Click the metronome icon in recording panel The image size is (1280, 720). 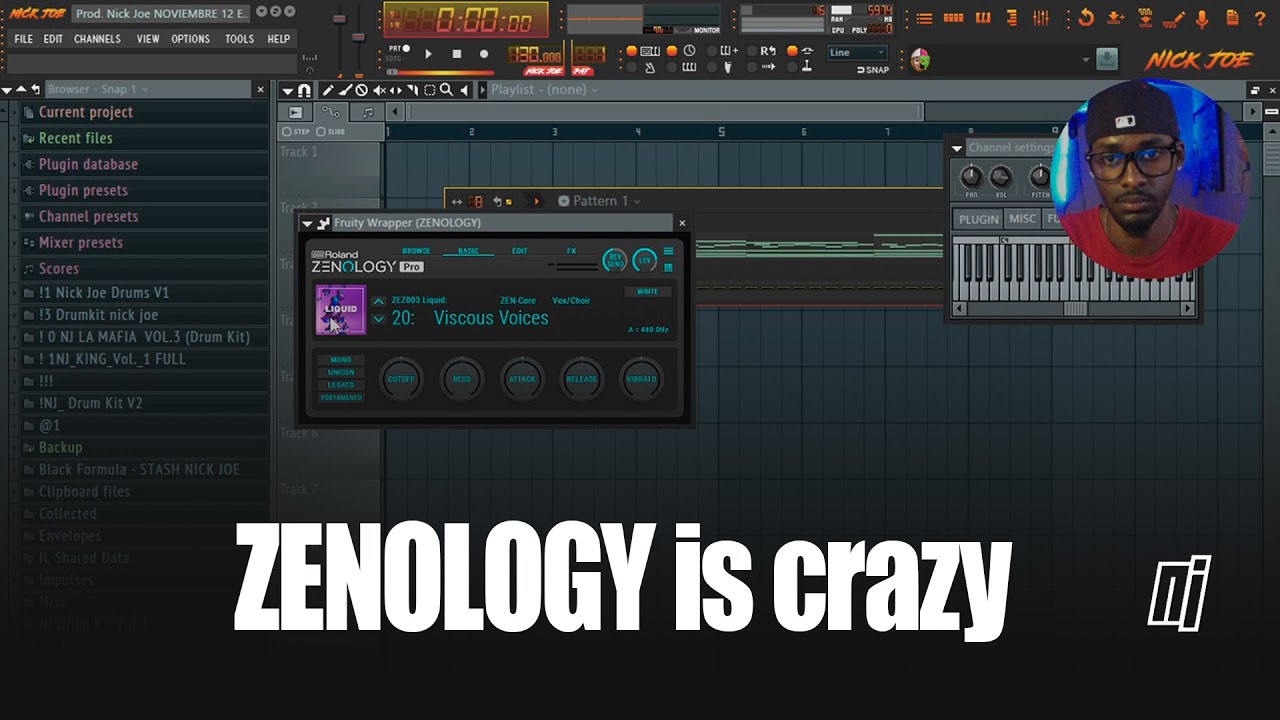(650, 68)
